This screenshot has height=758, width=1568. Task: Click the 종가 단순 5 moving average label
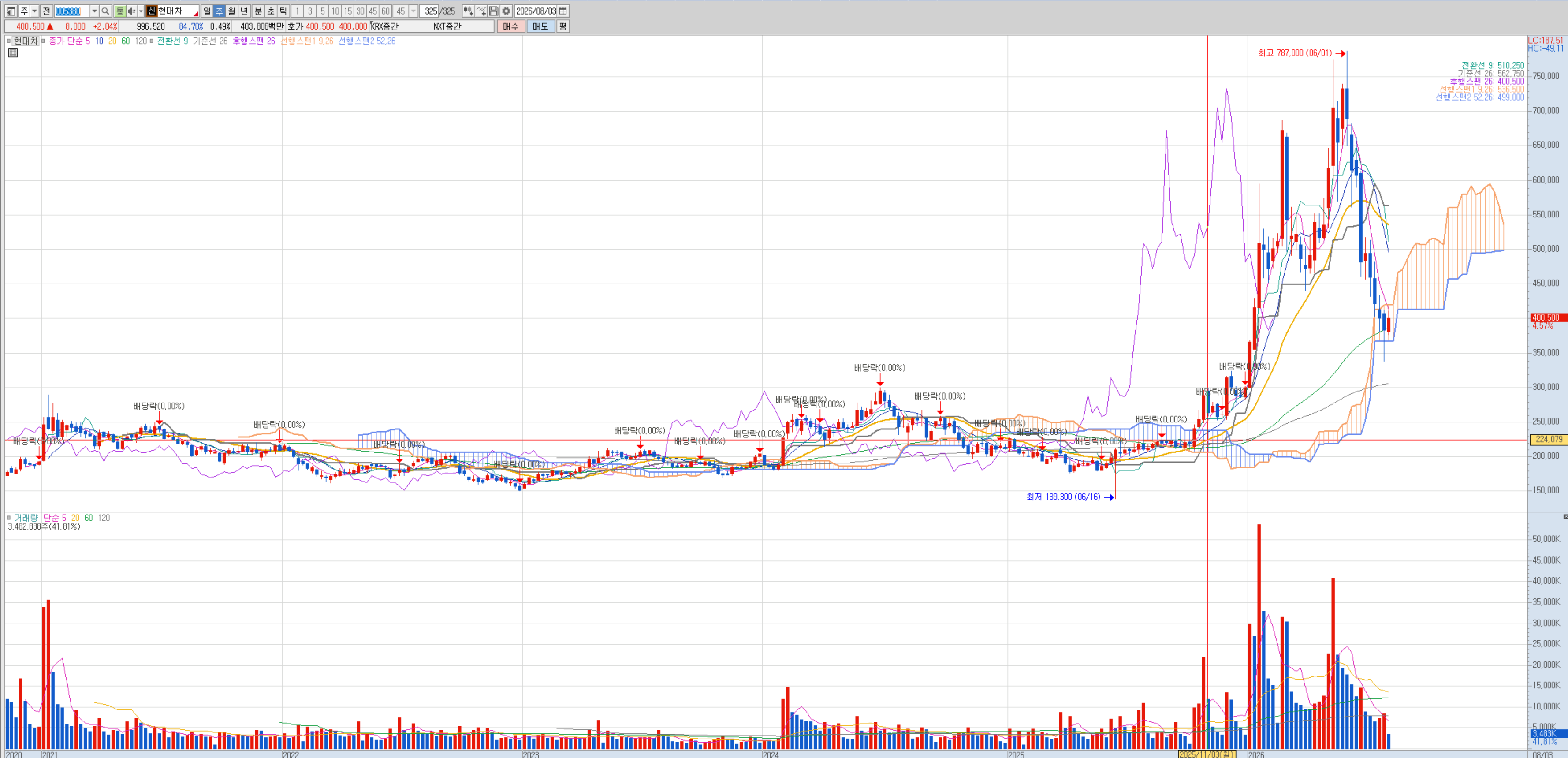[x=69, y=41]
